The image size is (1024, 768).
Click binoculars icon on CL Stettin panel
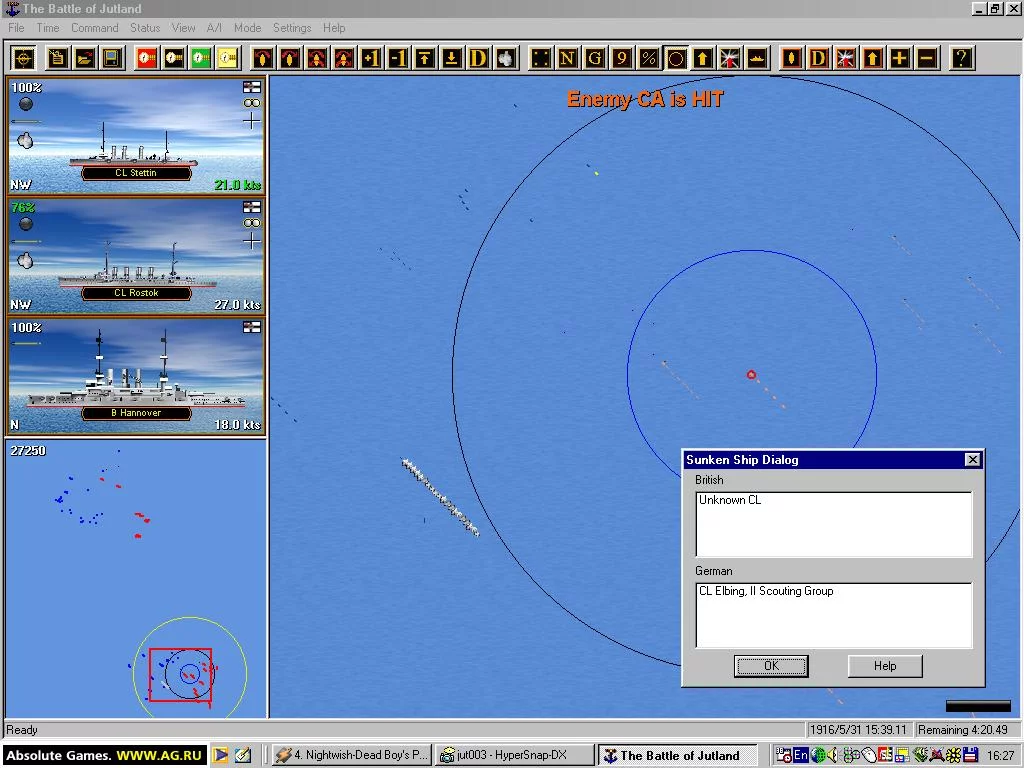click(x=251, y=103)
